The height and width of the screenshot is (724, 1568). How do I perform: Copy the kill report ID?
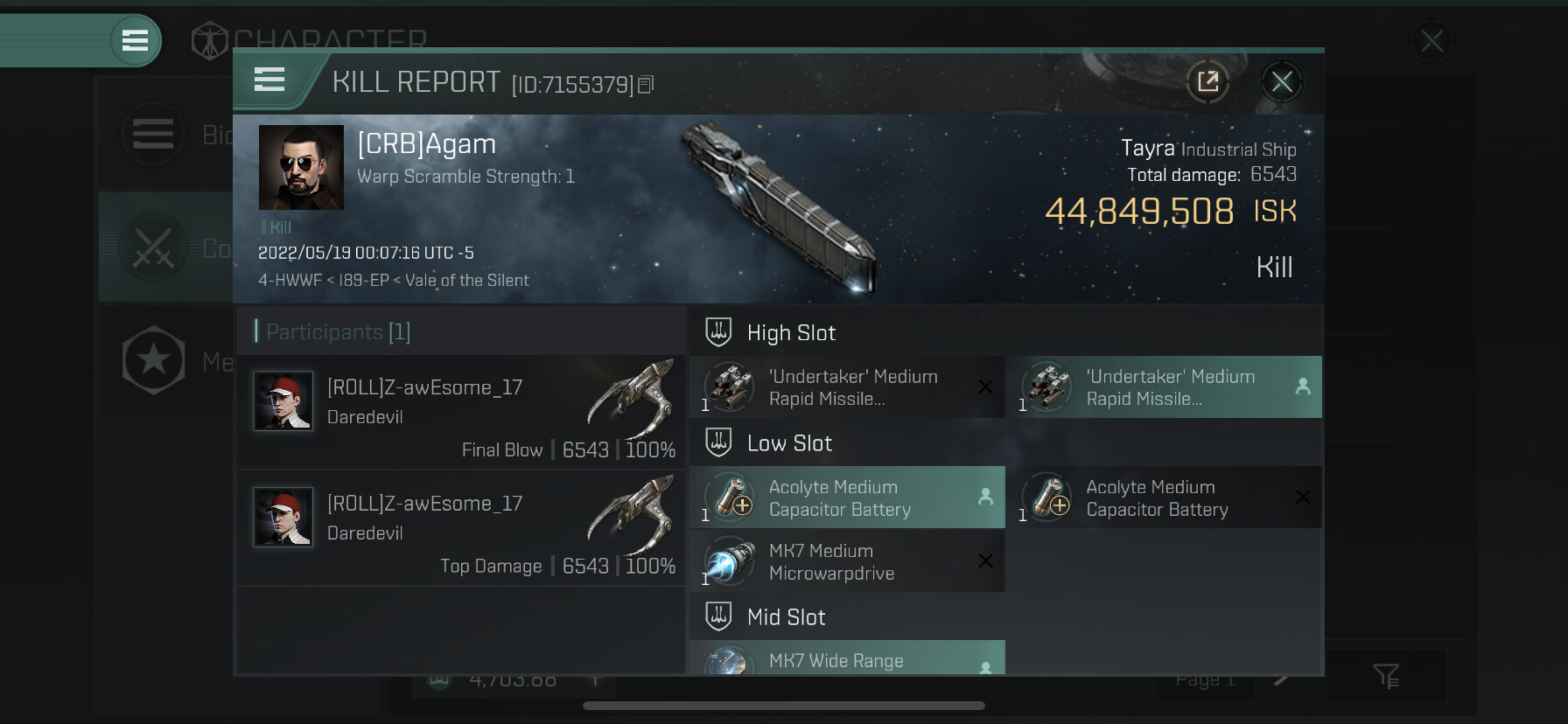646,85
